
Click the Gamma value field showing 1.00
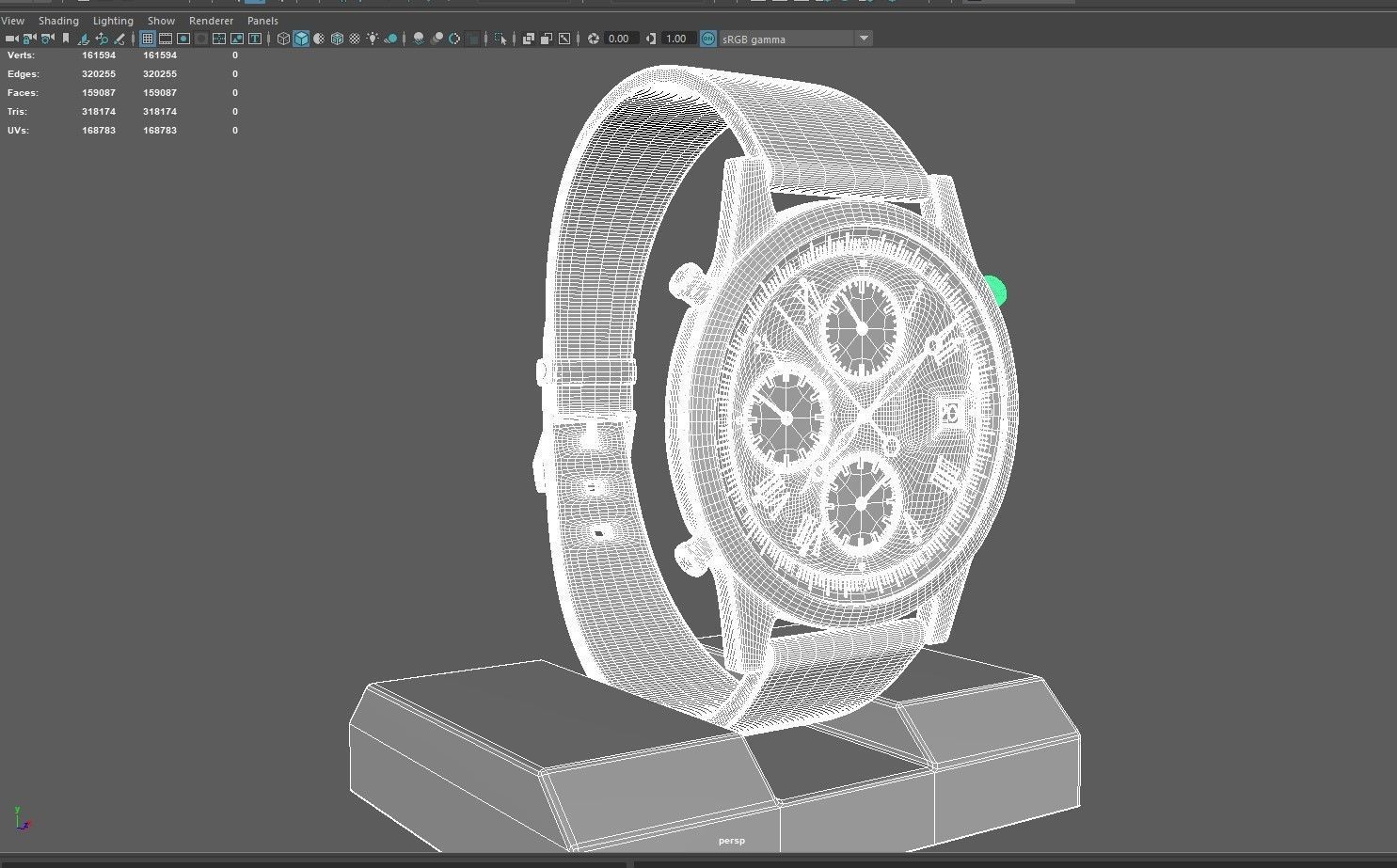tap(677, 39)
